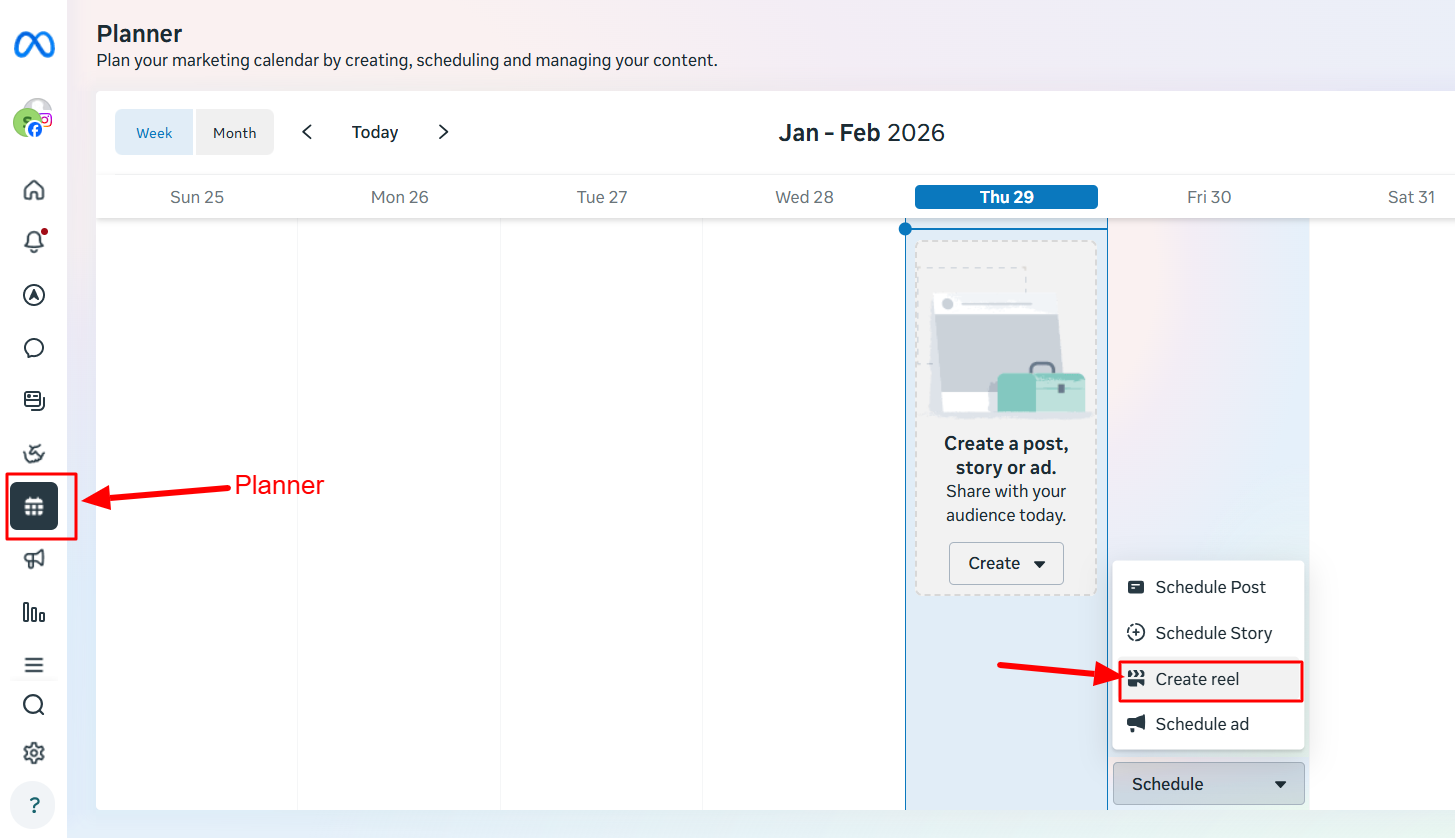The height and width of the screenshot is (838, 1455).
Task: Open the Insights bar chart icon
Action: coord(34,612)
